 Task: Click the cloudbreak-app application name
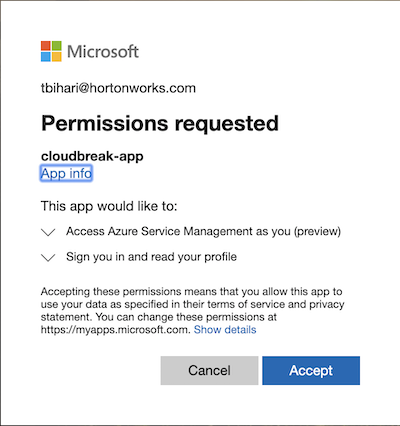[92, 156]
